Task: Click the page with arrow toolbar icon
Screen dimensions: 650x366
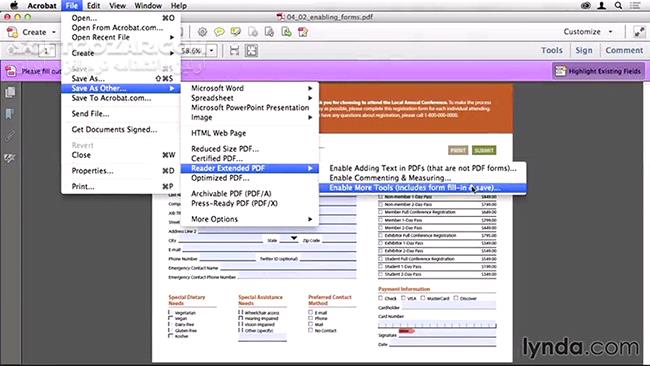Action: [269, 32]
